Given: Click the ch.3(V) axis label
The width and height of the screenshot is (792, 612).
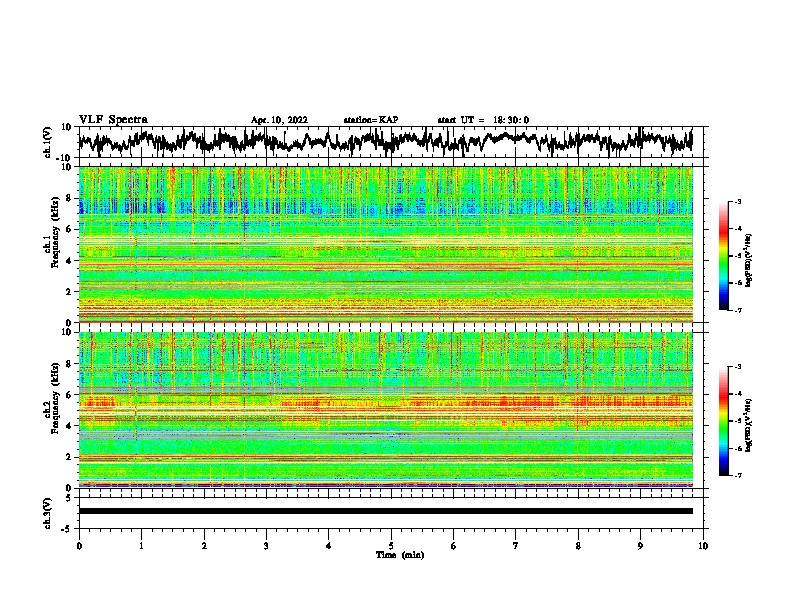Looking at the screenshot, I should coord(48,513).
